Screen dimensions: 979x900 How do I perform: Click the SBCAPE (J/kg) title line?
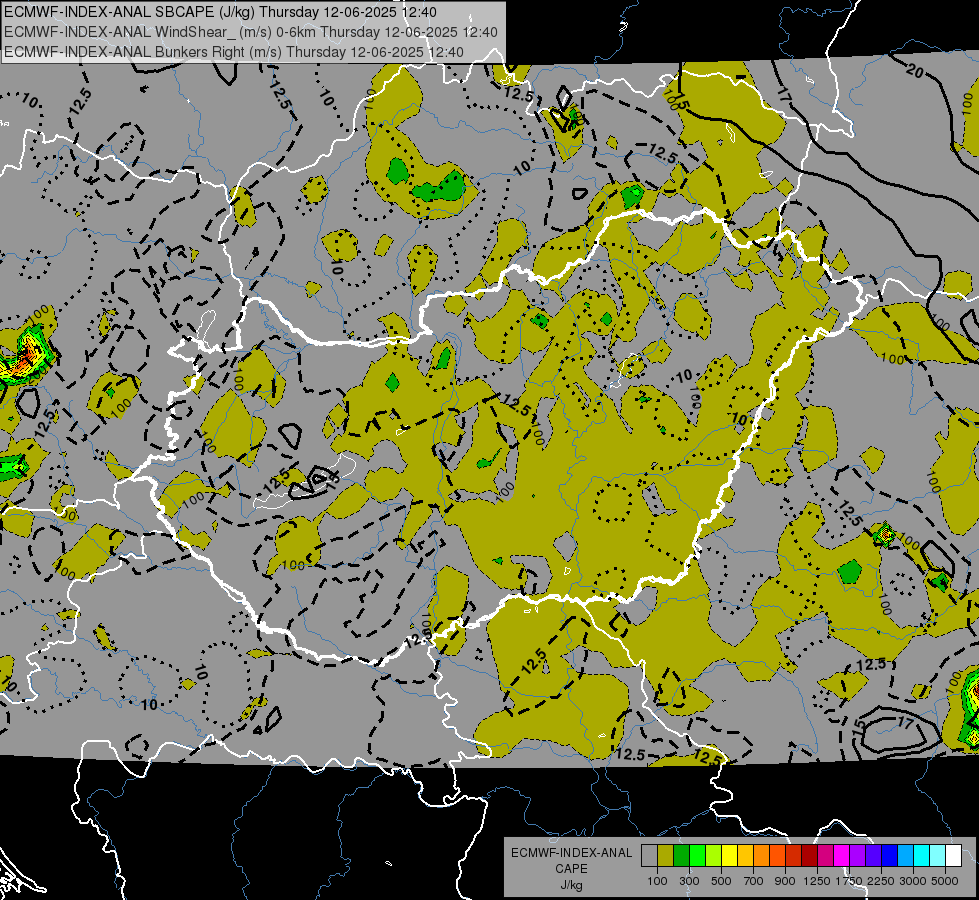[220, 11]
